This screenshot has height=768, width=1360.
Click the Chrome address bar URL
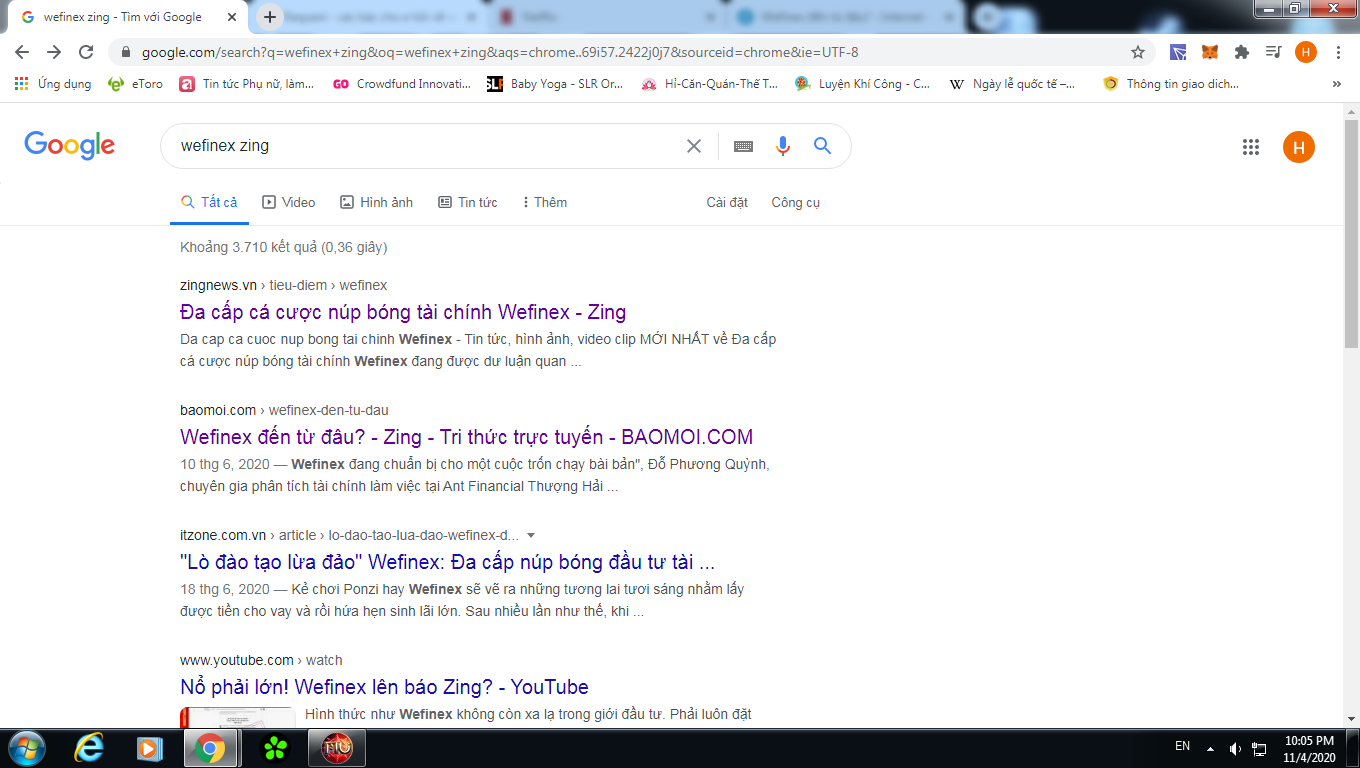click(500, 52)
